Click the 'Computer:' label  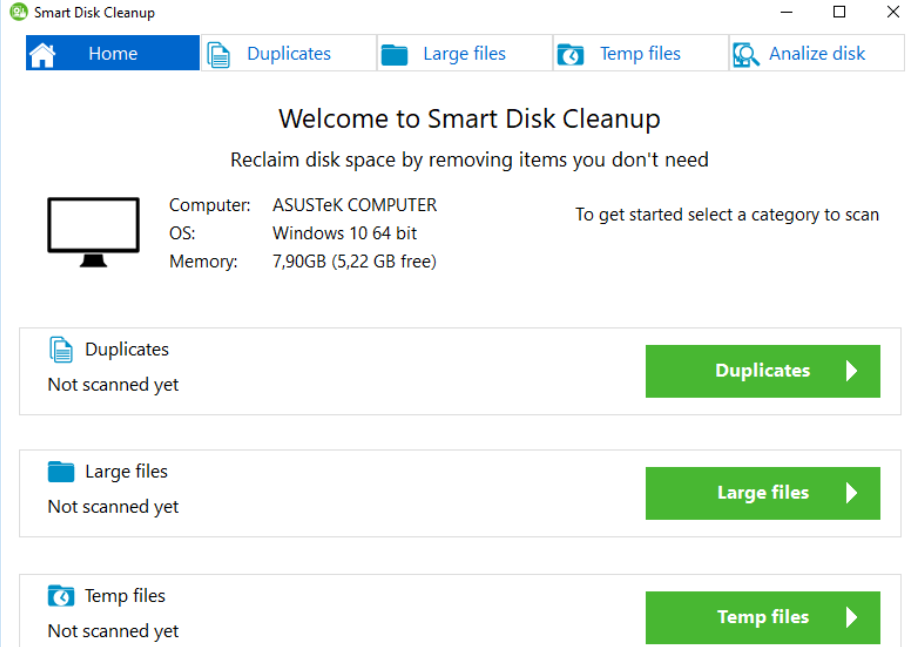[210, 205]
